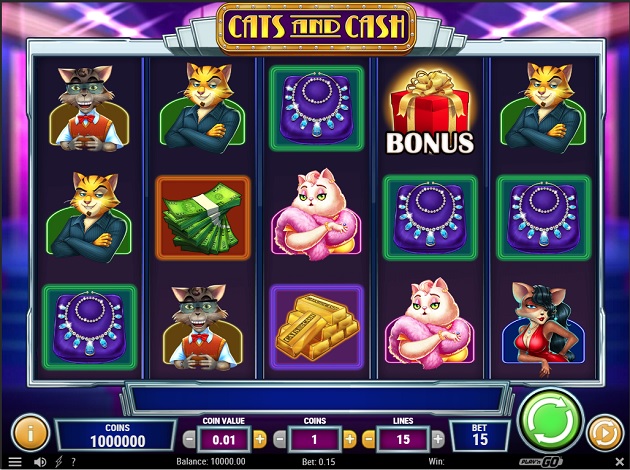Increase coin value with the plus button
Image resolution: width=630 pixels, height=470 pixels.
click(260, 439)
